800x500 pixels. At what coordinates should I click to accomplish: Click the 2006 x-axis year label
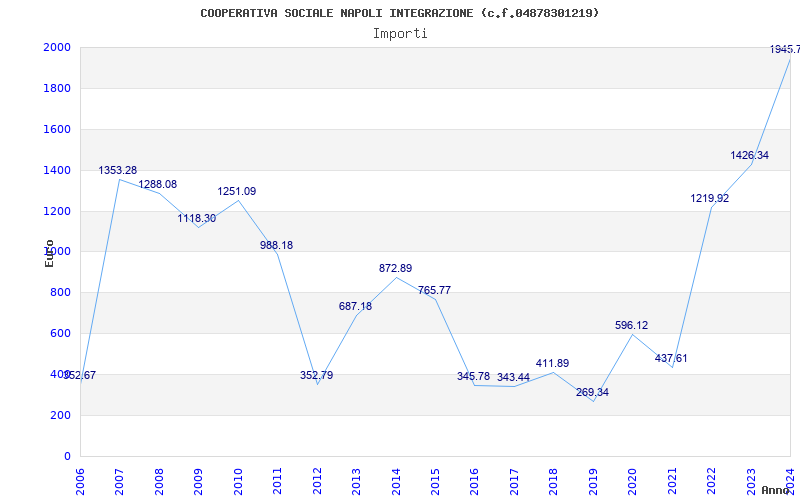click(x=80, y=481)
